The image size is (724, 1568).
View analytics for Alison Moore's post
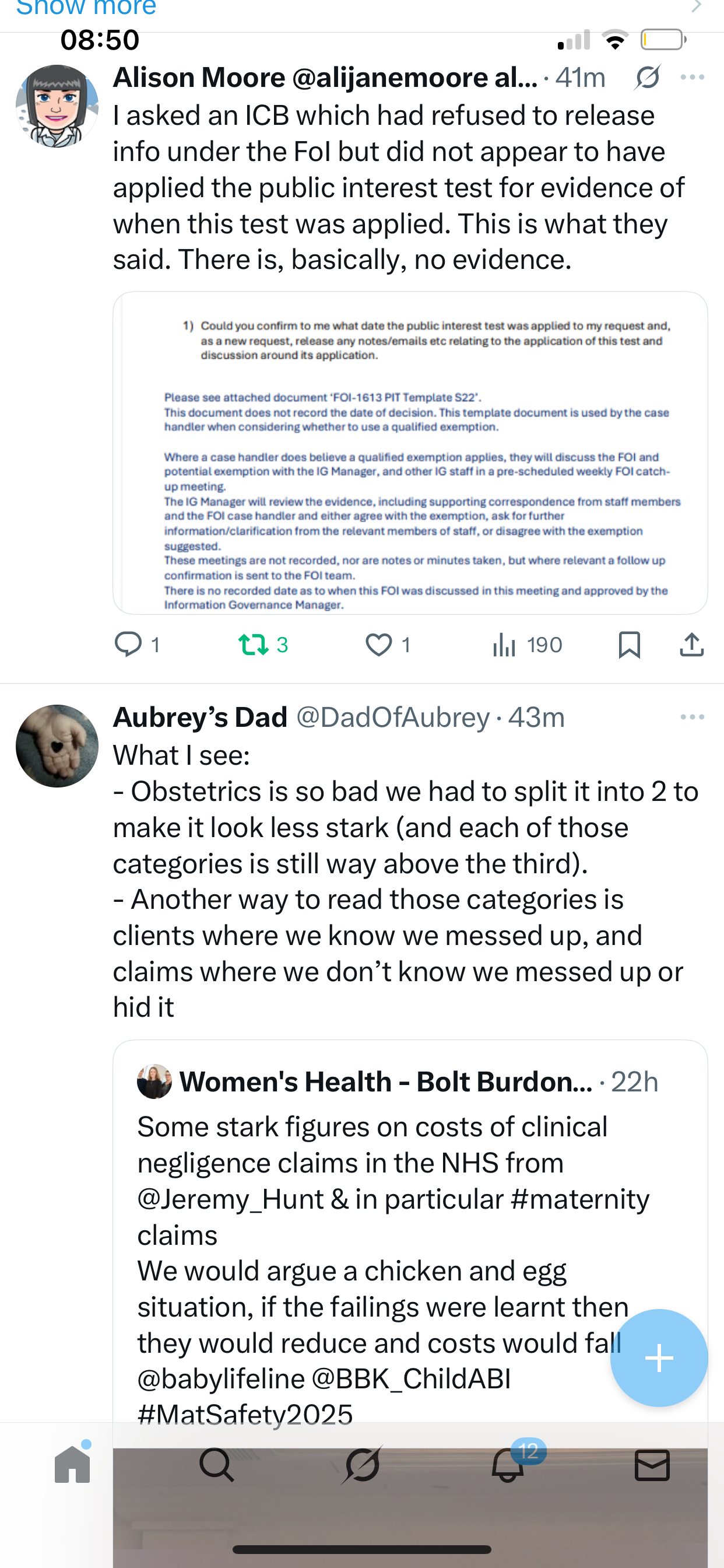pos(527,645)
